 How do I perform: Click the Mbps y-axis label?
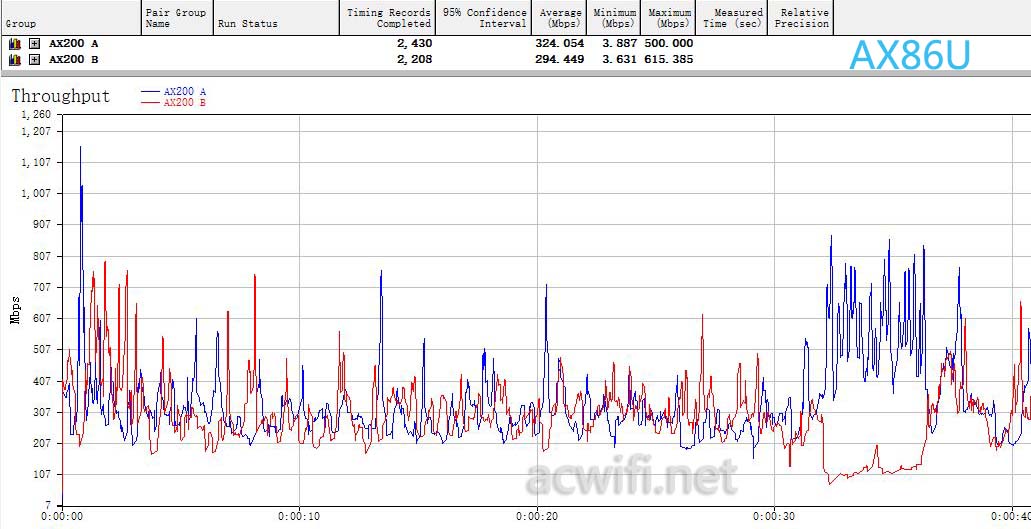15,310
